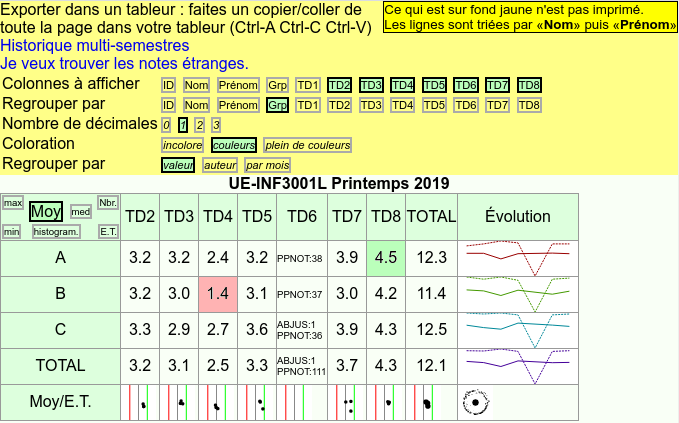Image resolution: width=679 pixels, height=423 pixels.
Task: Click the 'Nbr.' statistic button
Action: 108,202
